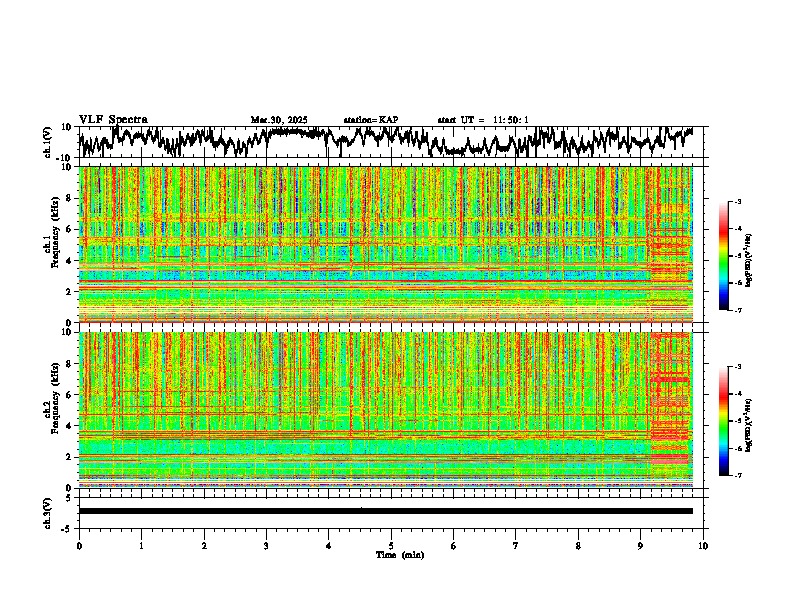Click the ch.1 Frequency (kHz) axis label
The height and width of the screenshot is (612, 792).
coord(53,231)
